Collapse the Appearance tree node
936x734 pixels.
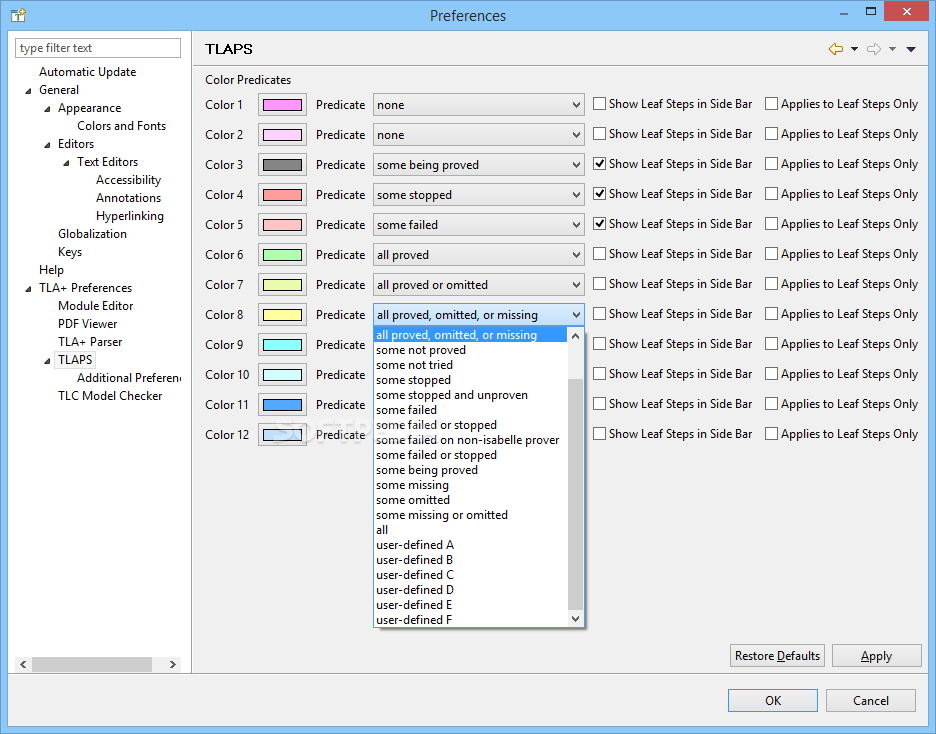click(x=48, y=109)
